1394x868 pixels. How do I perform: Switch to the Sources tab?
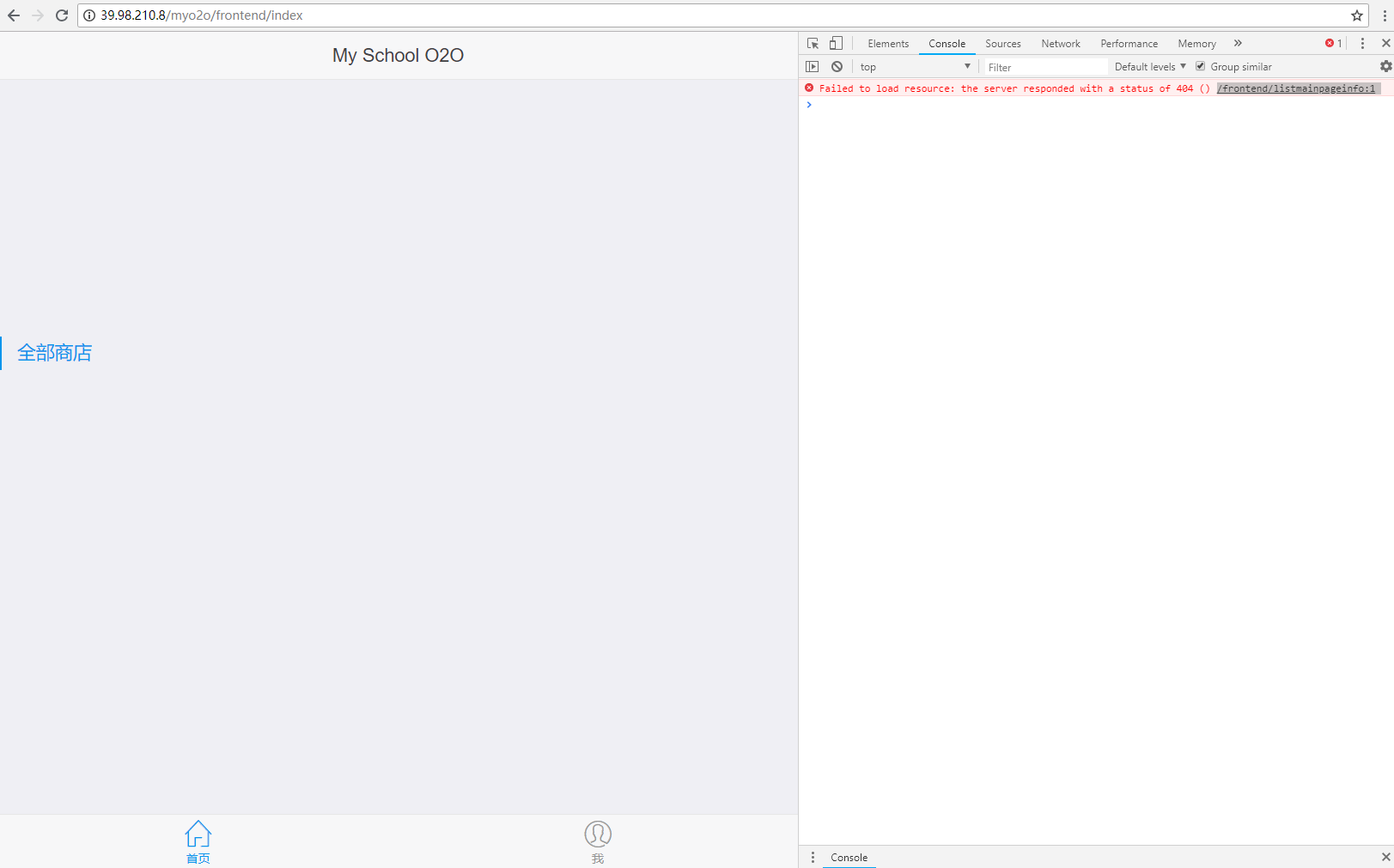pos(1003,44)
